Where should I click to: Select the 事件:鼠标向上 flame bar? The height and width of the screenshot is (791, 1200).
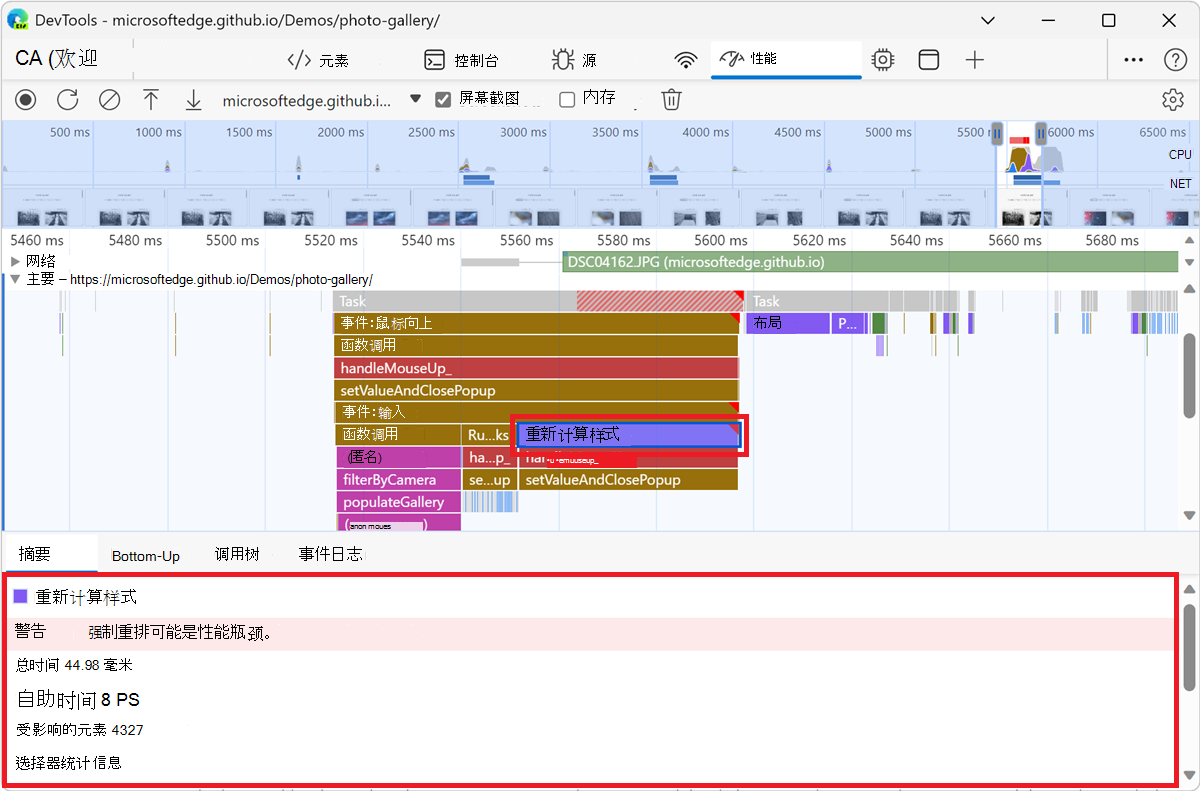(x=536, y=323)
